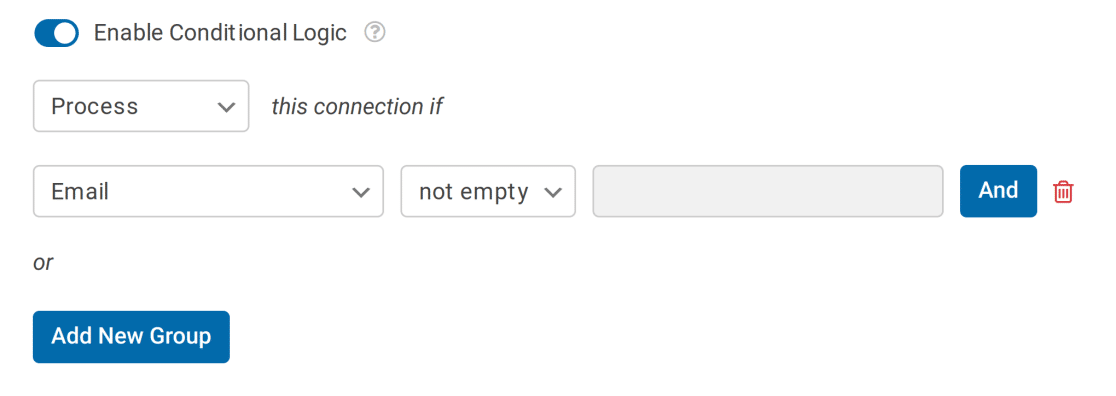Click the italic 'or' separator text
The width and height of the screenshot is (1116, 396).
[43, 263]
